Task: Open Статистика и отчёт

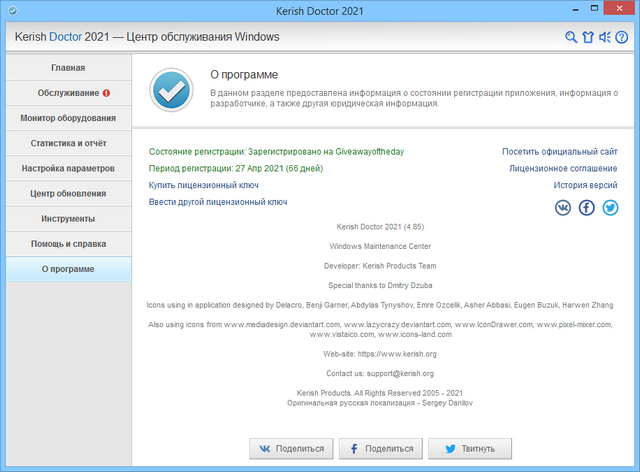Action: pyautogui.click(x=69, y=143)
